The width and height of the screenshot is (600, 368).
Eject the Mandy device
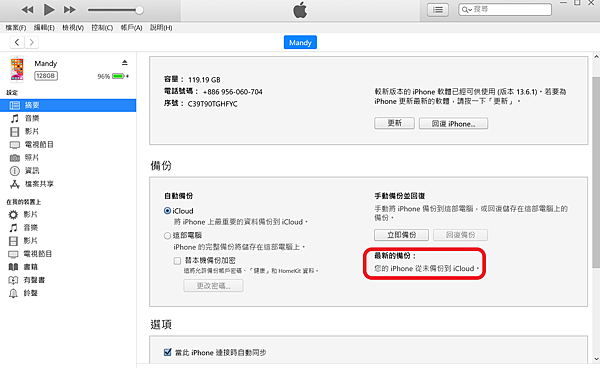125,62
